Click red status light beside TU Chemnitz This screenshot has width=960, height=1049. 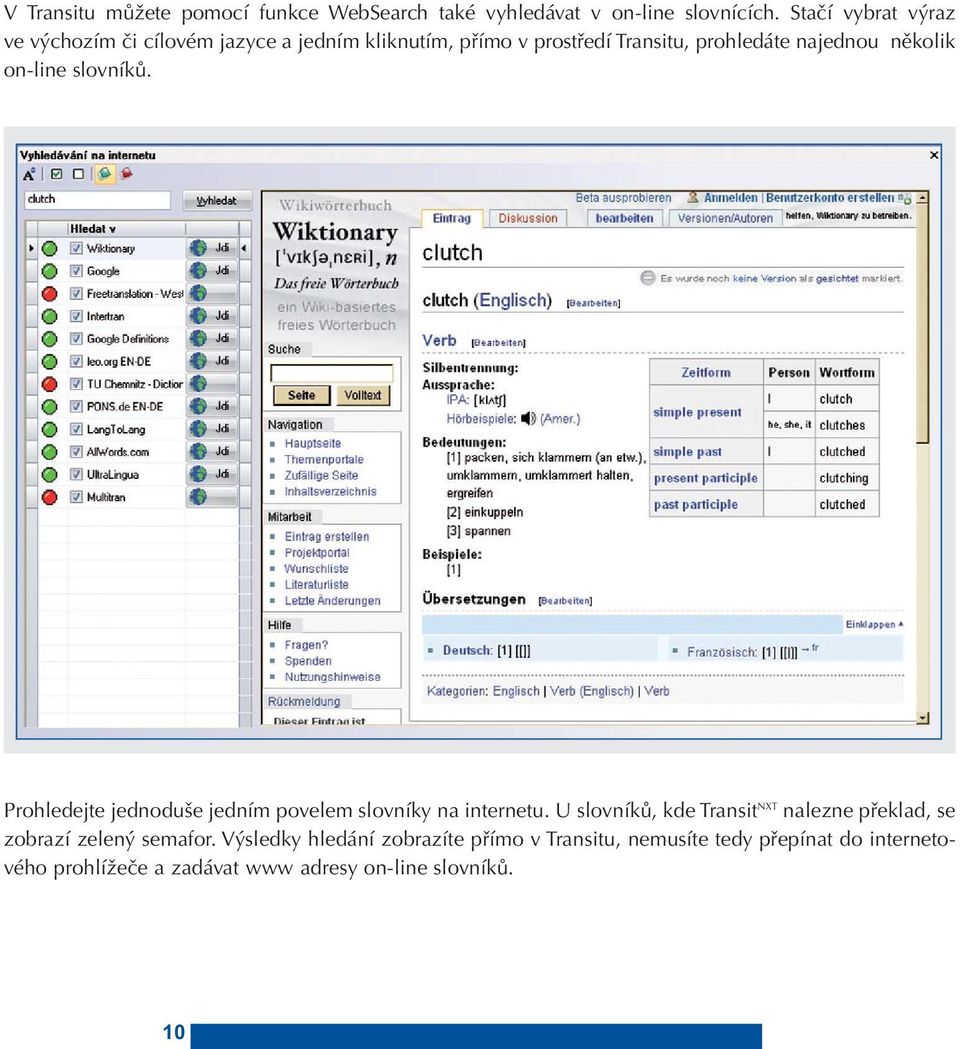click(50, 384)
